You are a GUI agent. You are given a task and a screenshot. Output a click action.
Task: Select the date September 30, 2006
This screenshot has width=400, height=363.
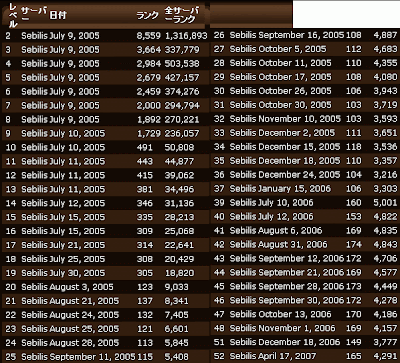(x=301, y=300)
